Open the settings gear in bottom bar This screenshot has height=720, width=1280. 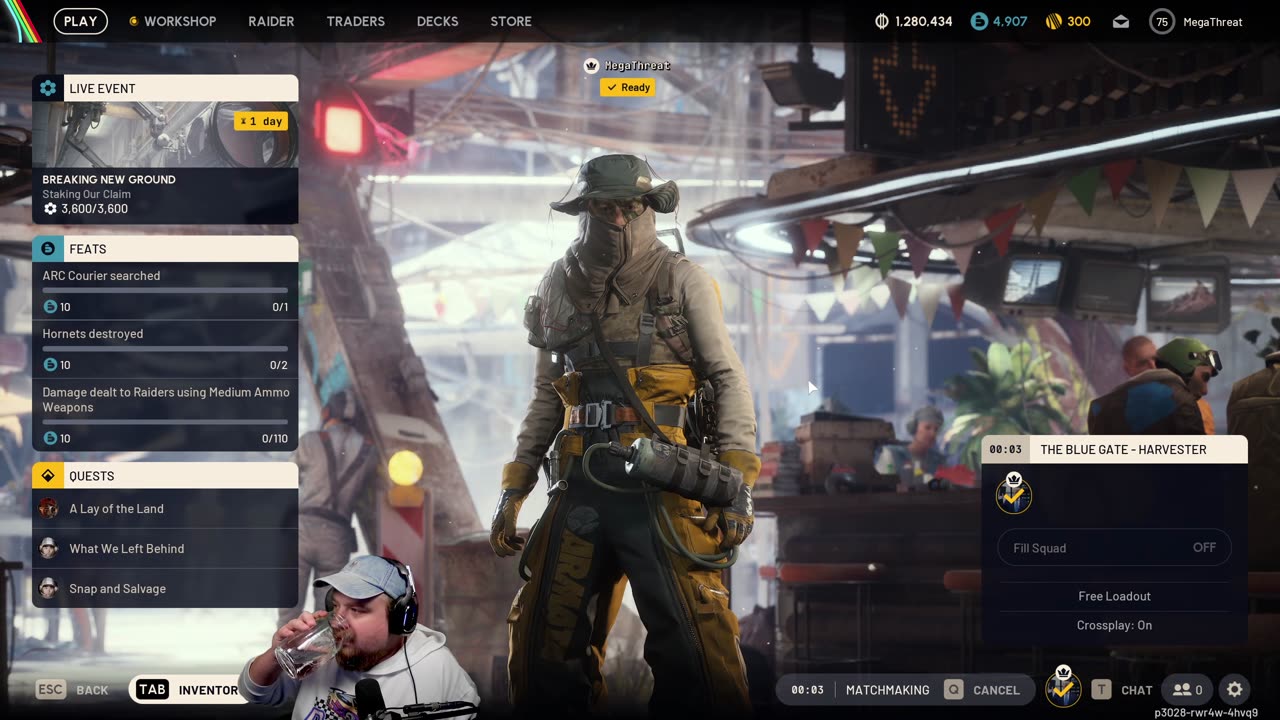tap(1235, 689)
